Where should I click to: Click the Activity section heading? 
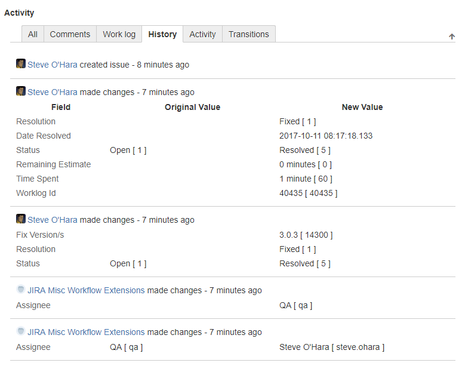coord(19,13)
